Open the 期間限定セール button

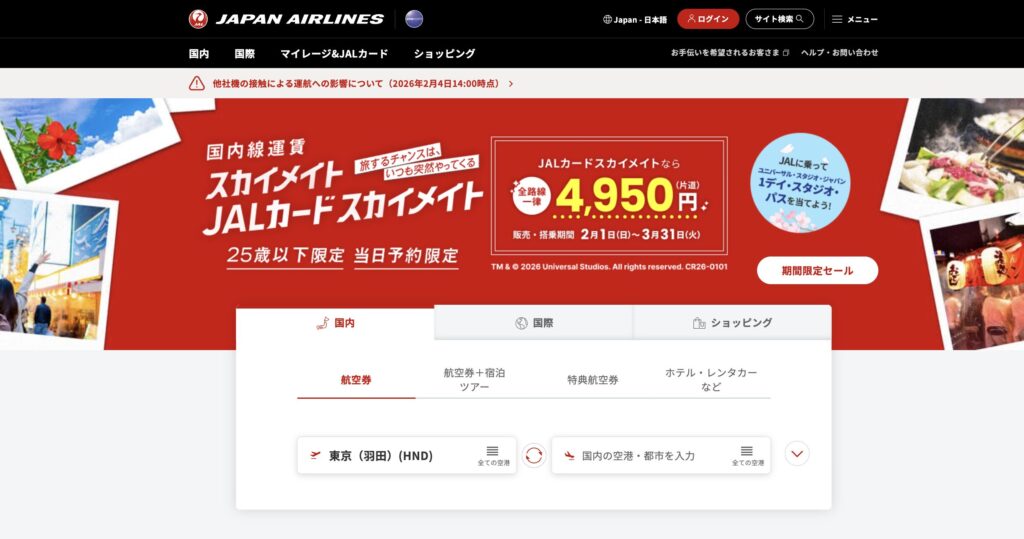[x=817, y=270]
